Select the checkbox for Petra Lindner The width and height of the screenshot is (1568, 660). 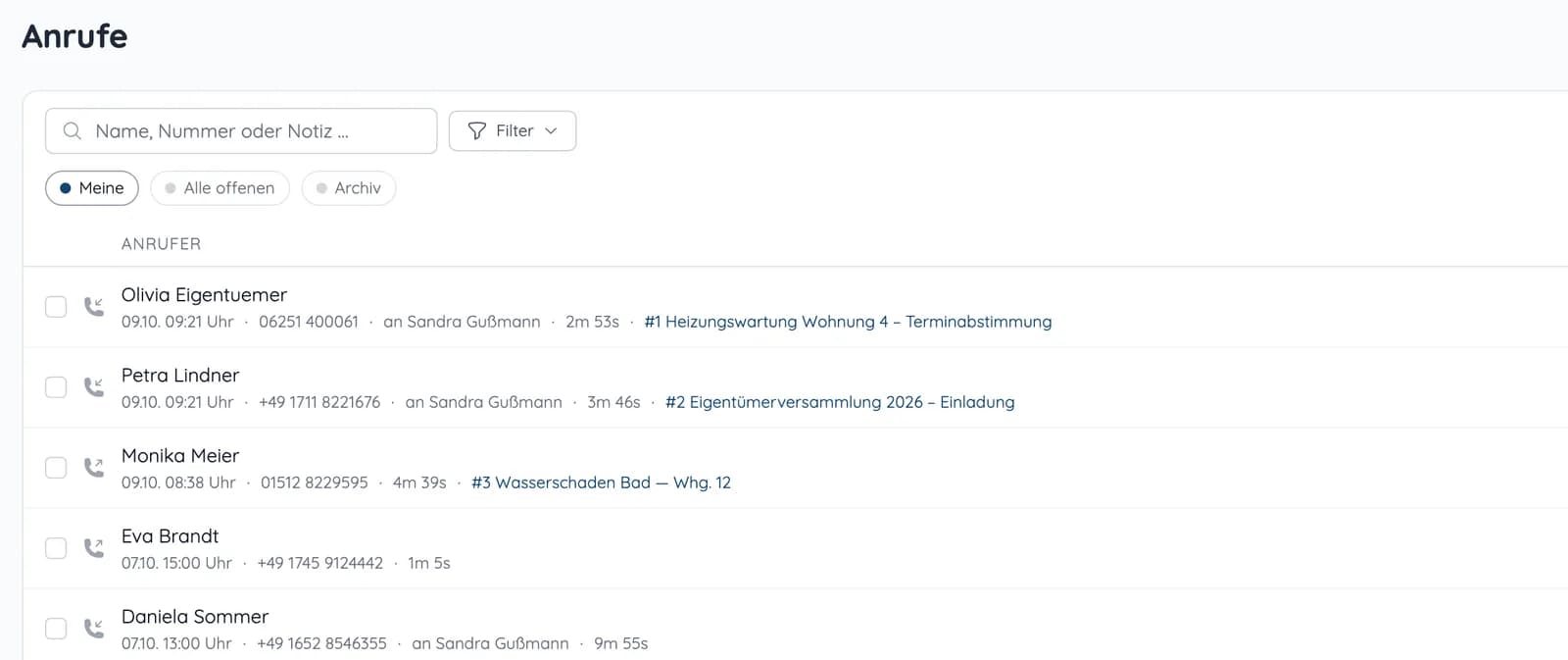[x=56, y=387]
